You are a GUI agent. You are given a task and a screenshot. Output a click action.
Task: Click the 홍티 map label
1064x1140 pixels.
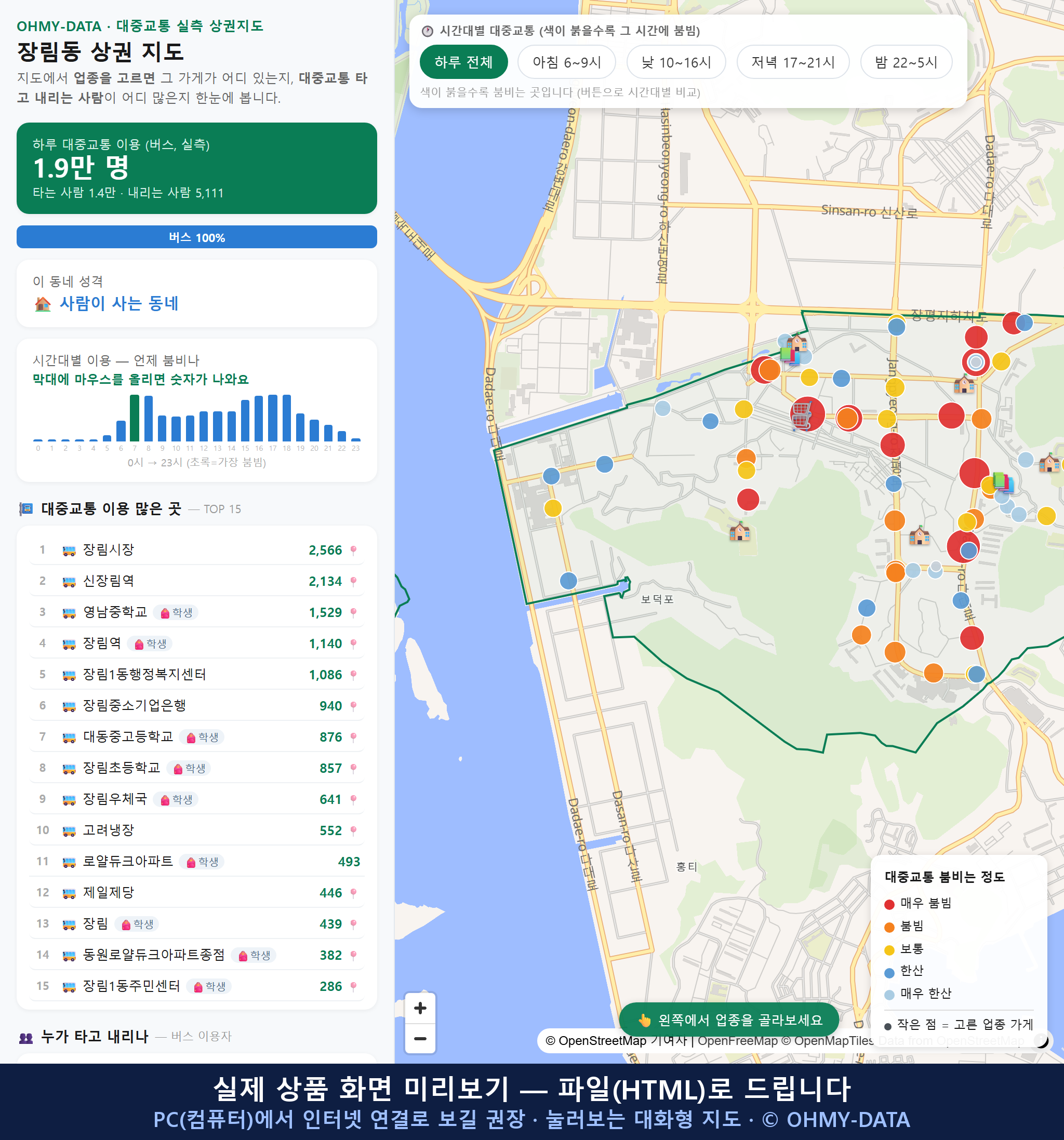coord(687,866)
